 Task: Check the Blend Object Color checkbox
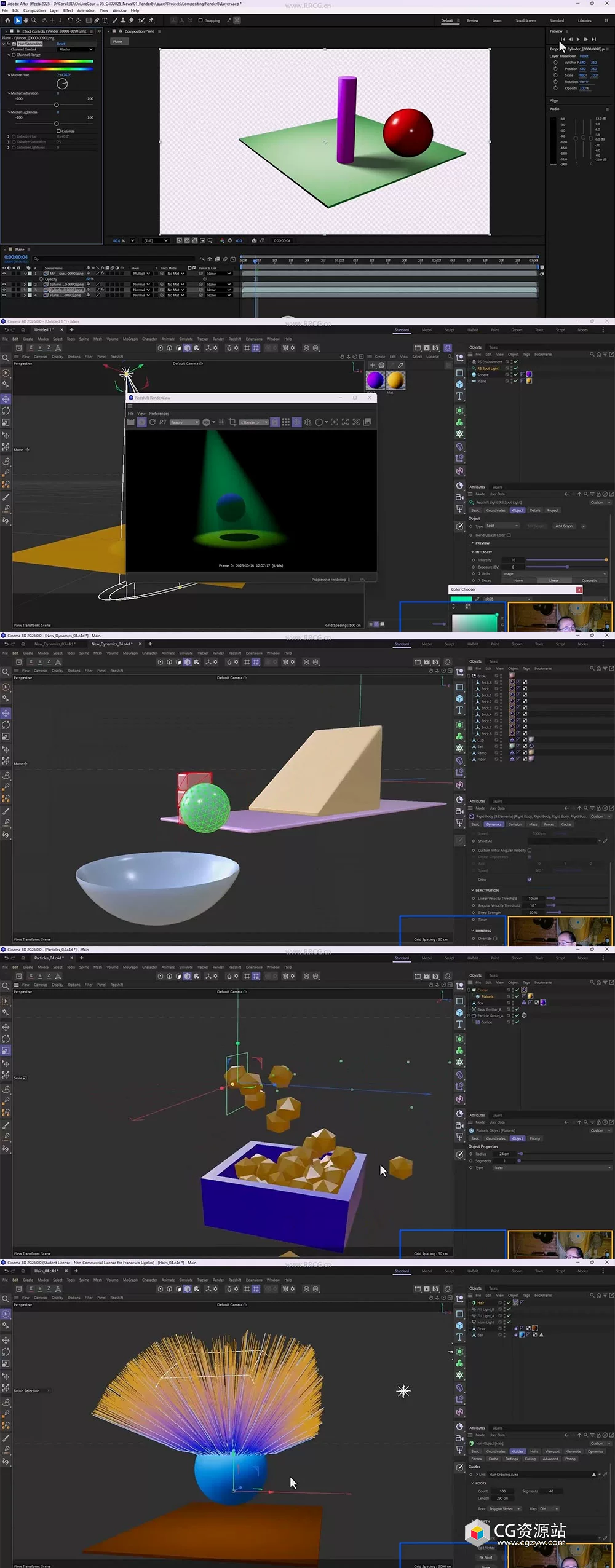tap(509, 535)
